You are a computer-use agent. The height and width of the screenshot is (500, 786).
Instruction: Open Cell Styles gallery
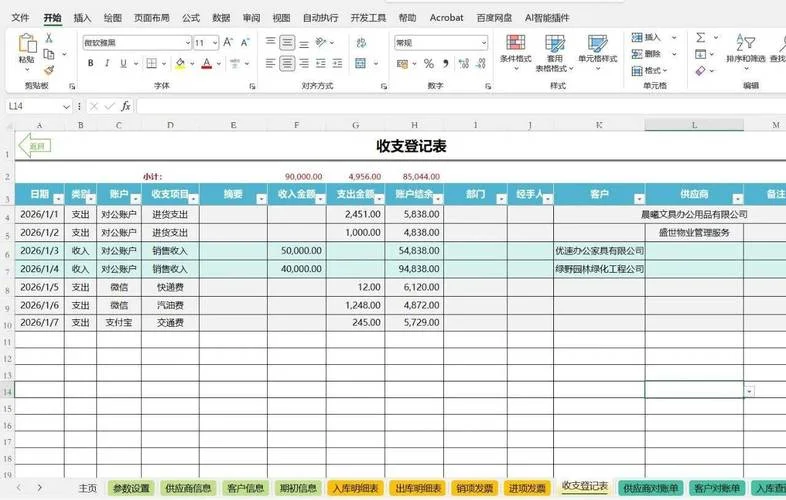point(598,52)
